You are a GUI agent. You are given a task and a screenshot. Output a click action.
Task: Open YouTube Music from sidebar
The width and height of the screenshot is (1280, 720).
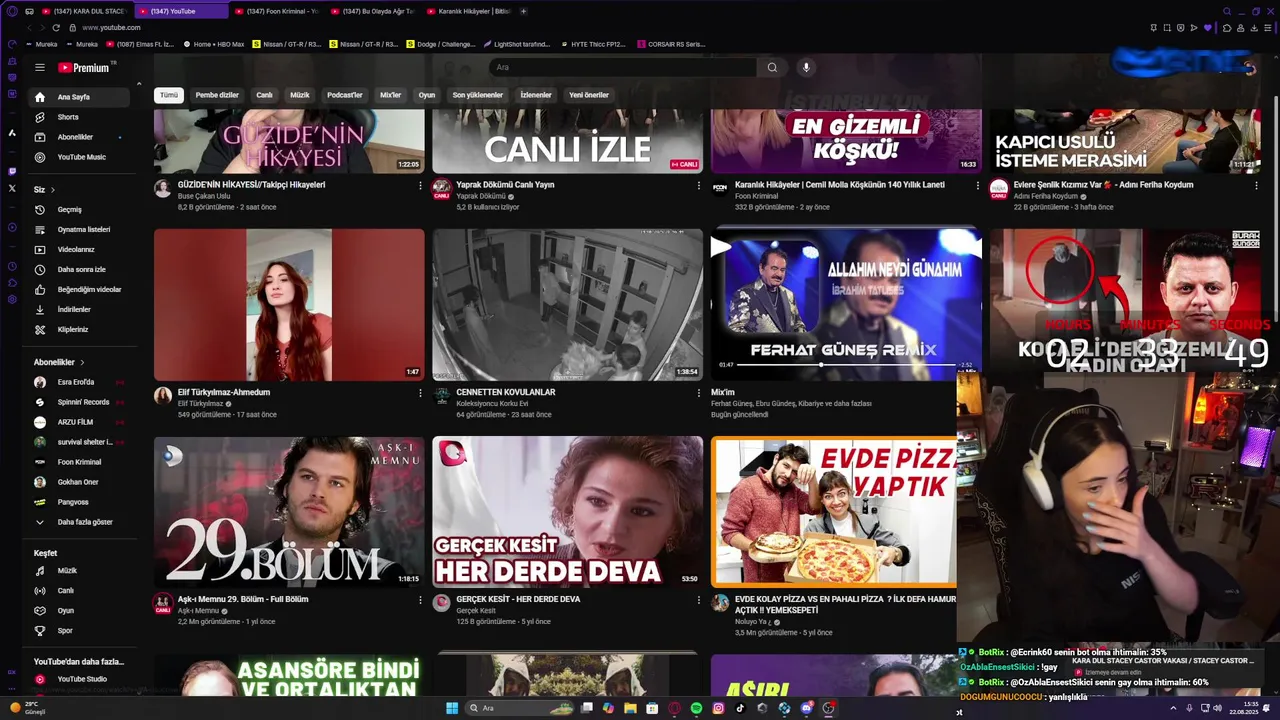(x=80, y=157)
